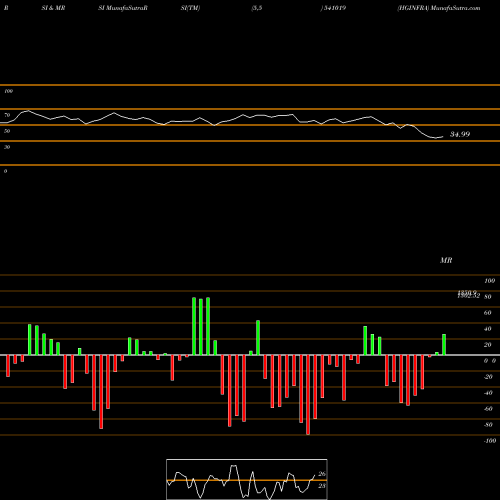Click the -60 label on MR axis
Viewport: 500px width, 500px height.
(x=488, y=409)
